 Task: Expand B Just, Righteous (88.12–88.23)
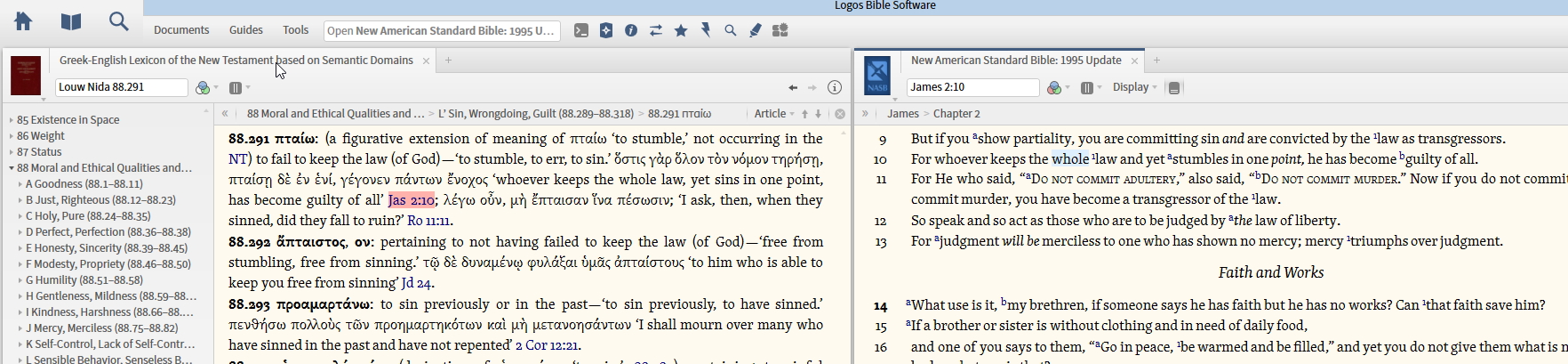click(x=20, y=200)
